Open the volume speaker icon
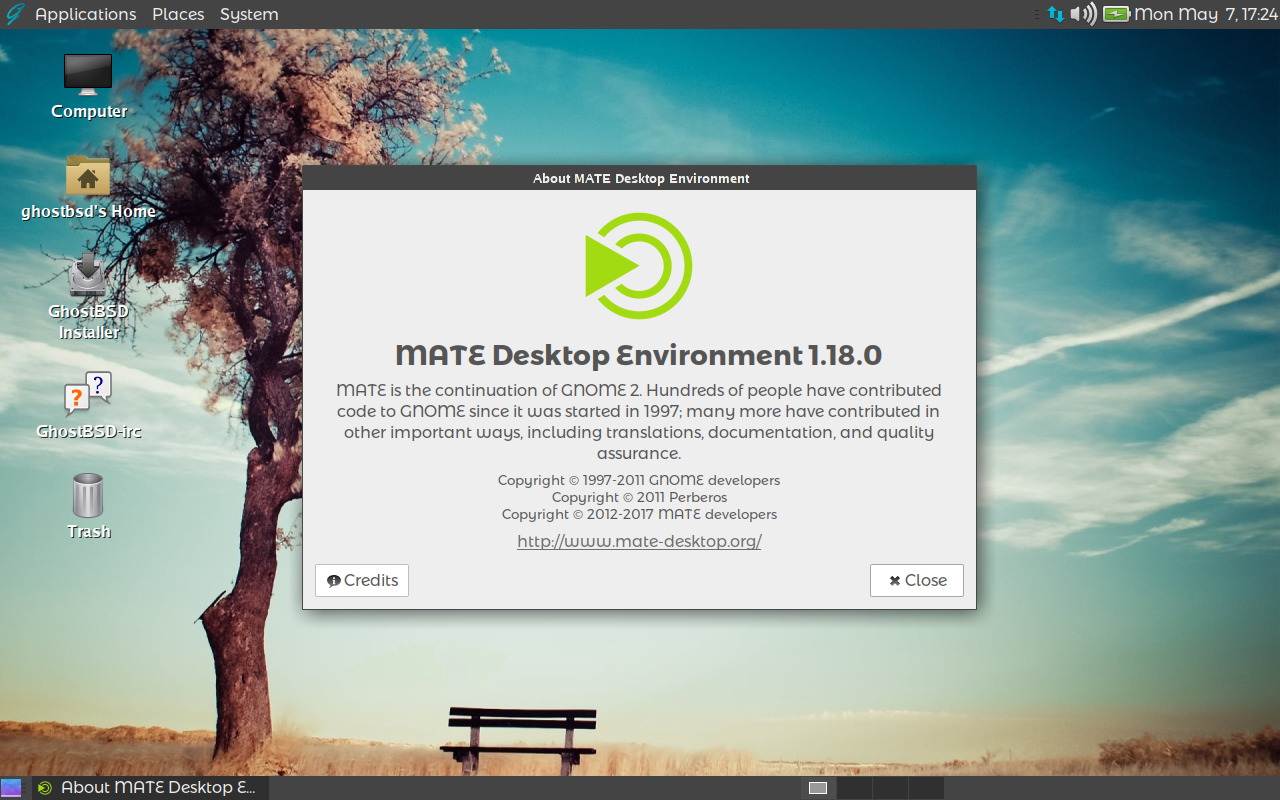1280x800 pixels. click(x=1083, y=14)
